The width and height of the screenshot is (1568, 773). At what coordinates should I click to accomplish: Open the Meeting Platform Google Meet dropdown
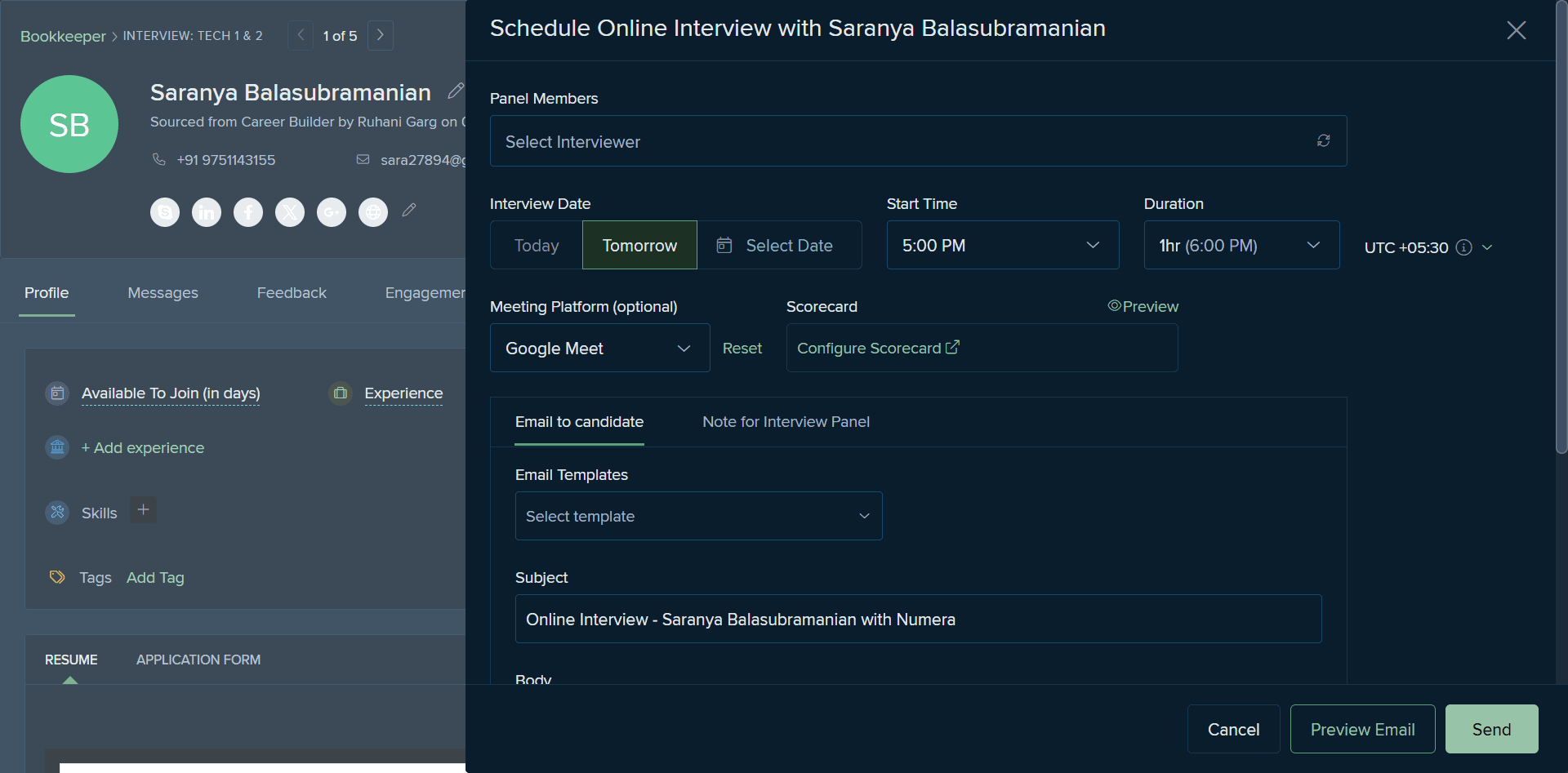(599, 348)
